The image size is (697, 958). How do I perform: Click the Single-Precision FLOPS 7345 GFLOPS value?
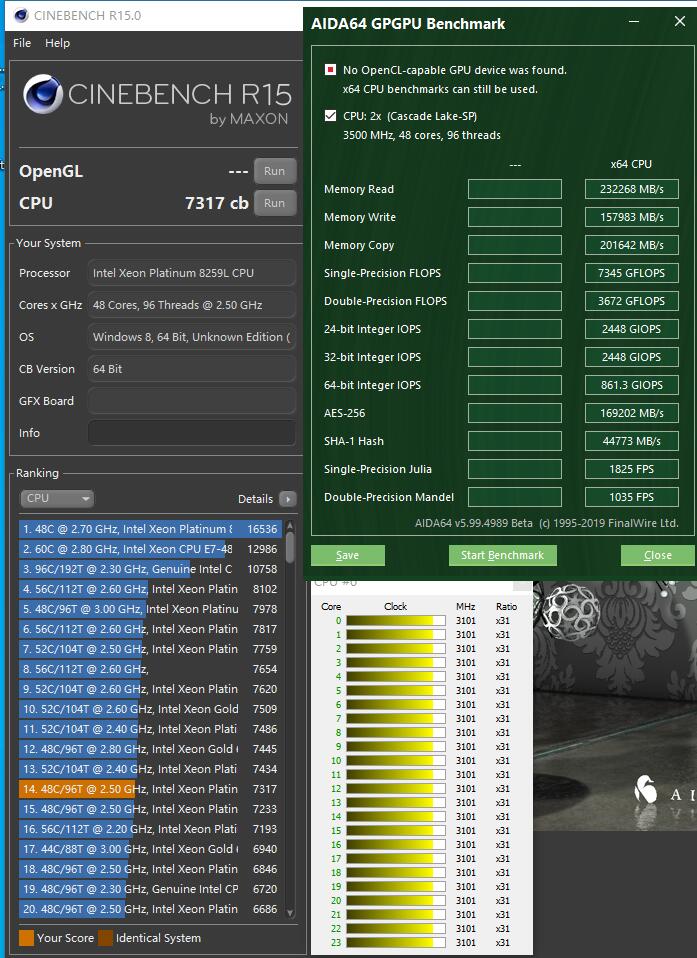tap(632, 273)
